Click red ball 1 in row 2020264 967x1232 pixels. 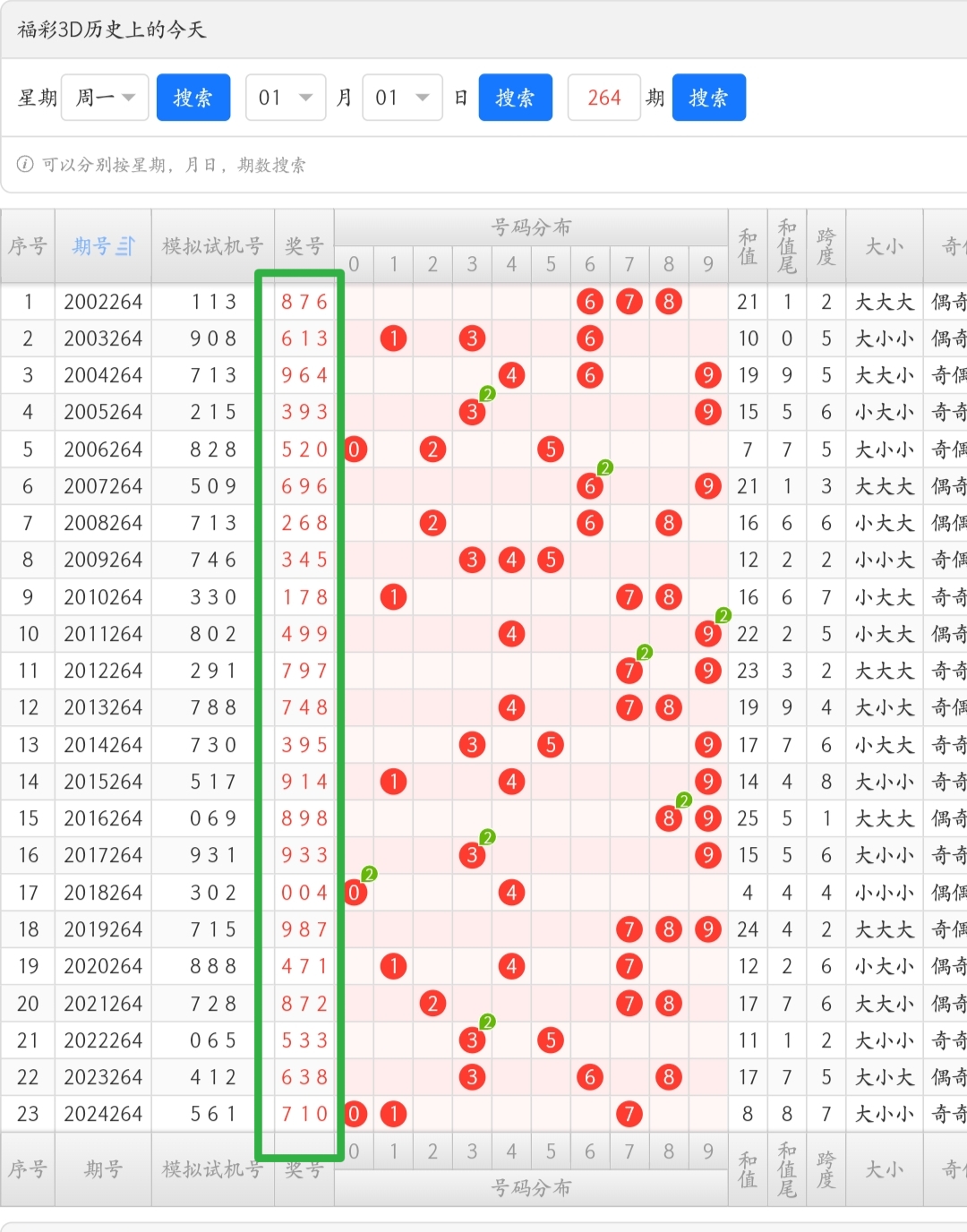[x=393, y=966]
